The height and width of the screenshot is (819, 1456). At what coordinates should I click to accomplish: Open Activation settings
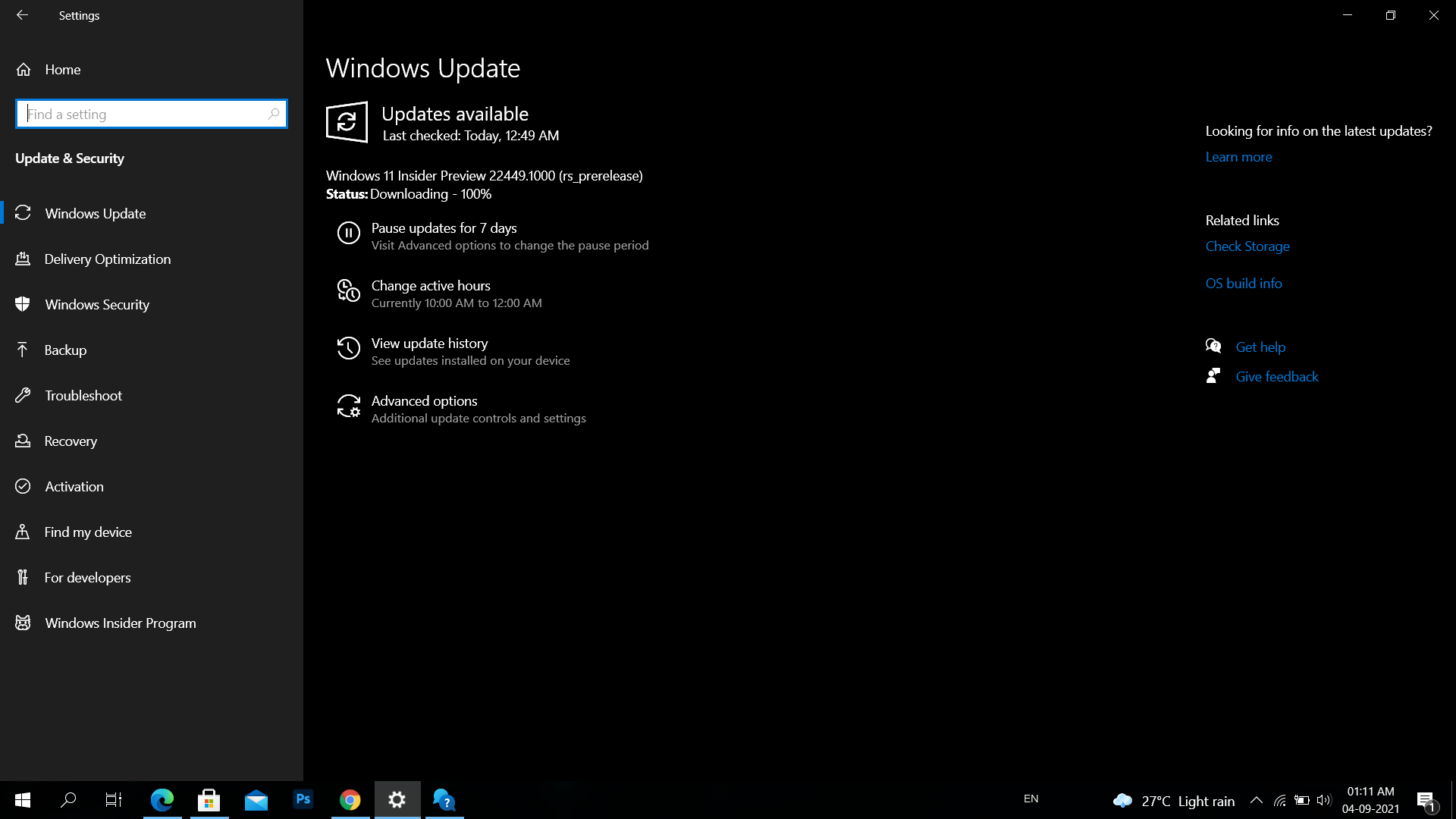152,486
